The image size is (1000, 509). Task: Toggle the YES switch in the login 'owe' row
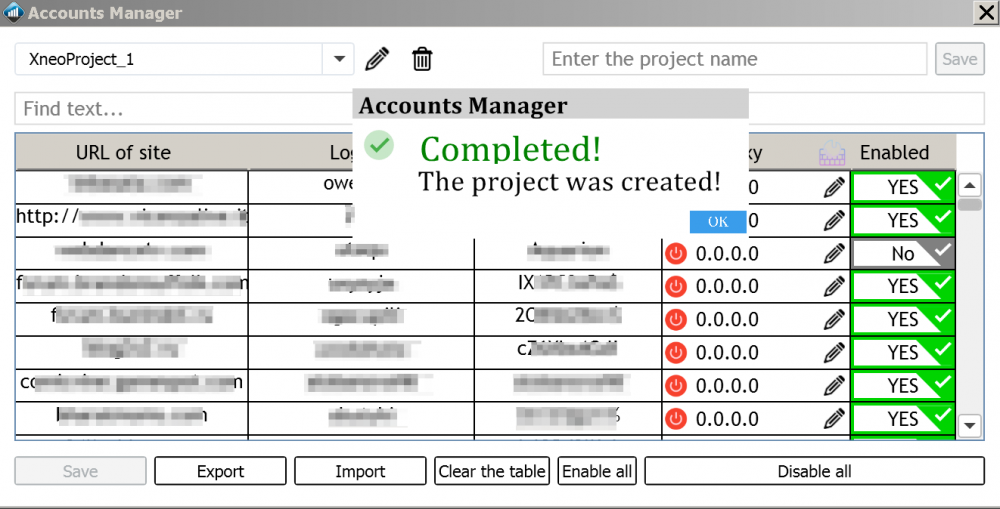point(903,188)
